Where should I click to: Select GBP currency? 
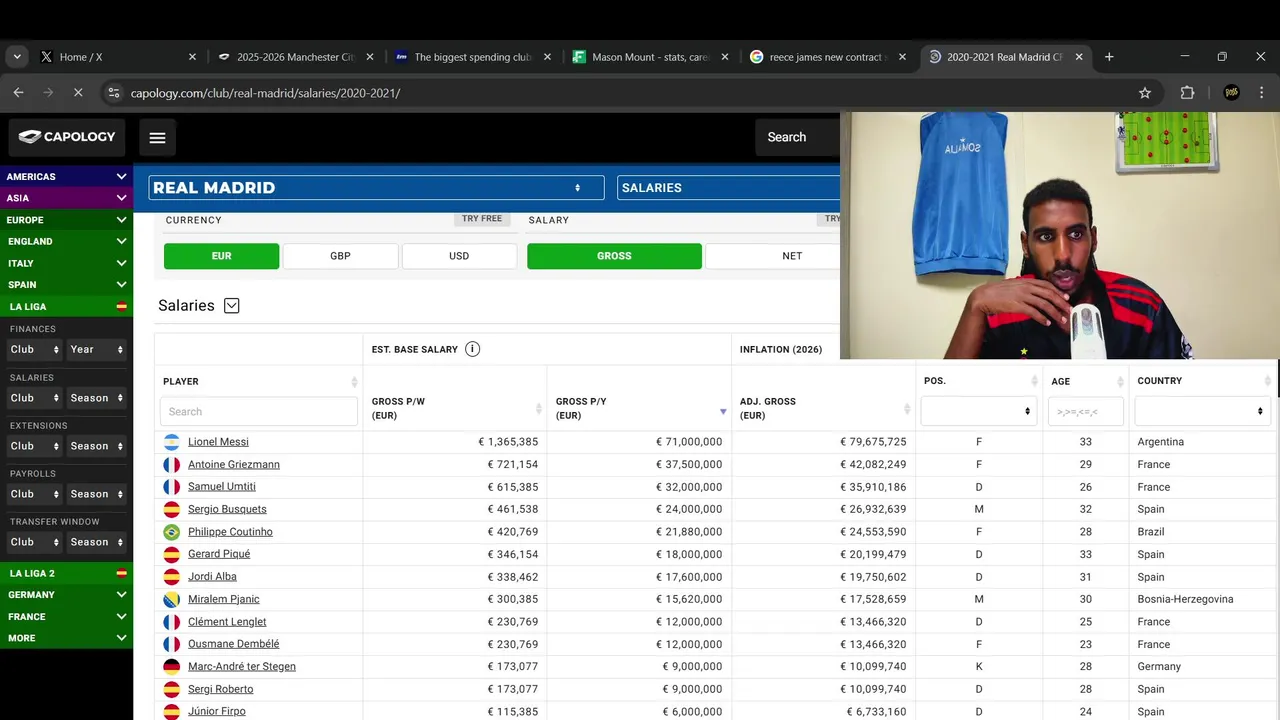tap(340, 256)
